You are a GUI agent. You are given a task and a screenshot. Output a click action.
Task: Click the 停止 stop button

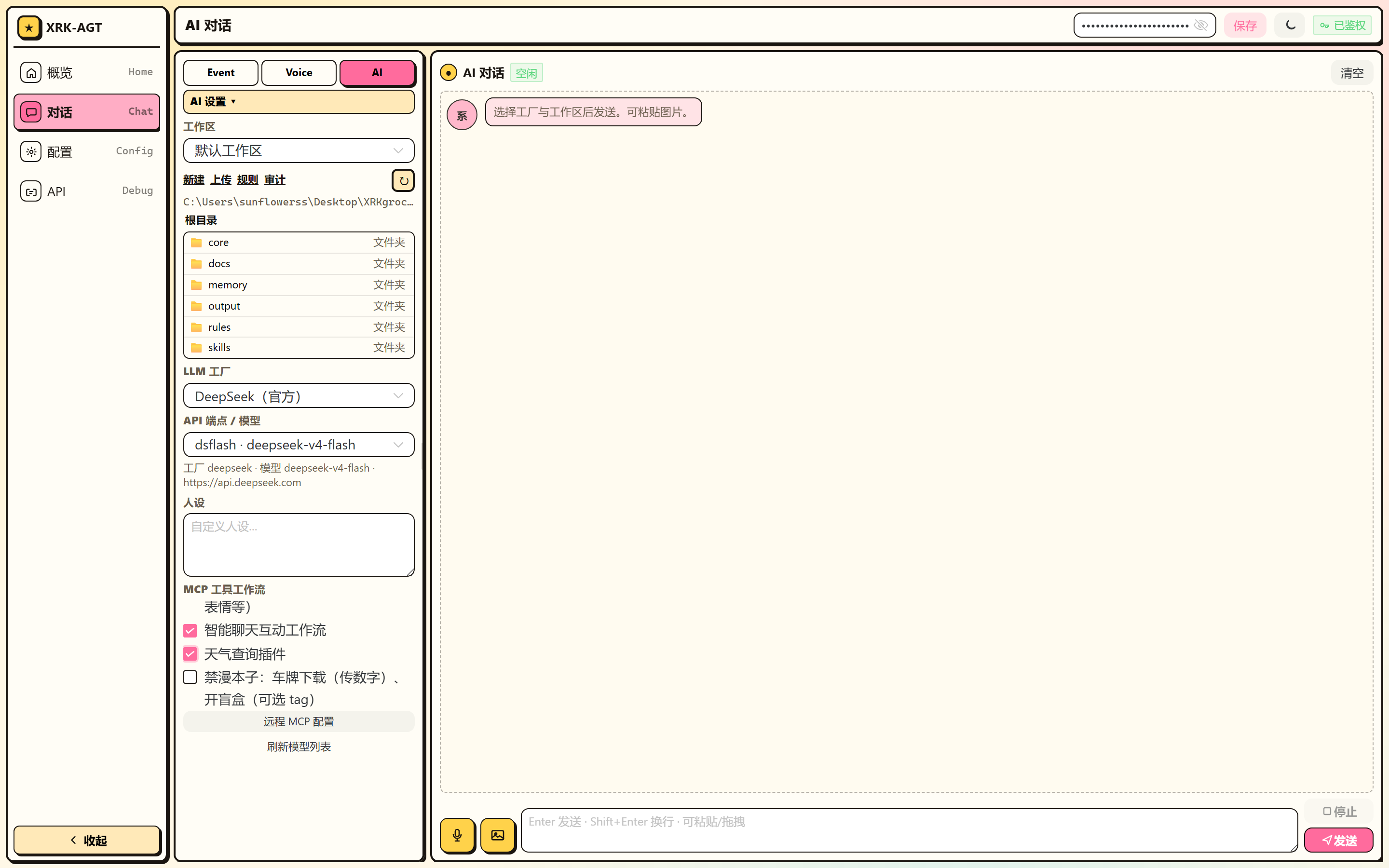(1338, 811)
